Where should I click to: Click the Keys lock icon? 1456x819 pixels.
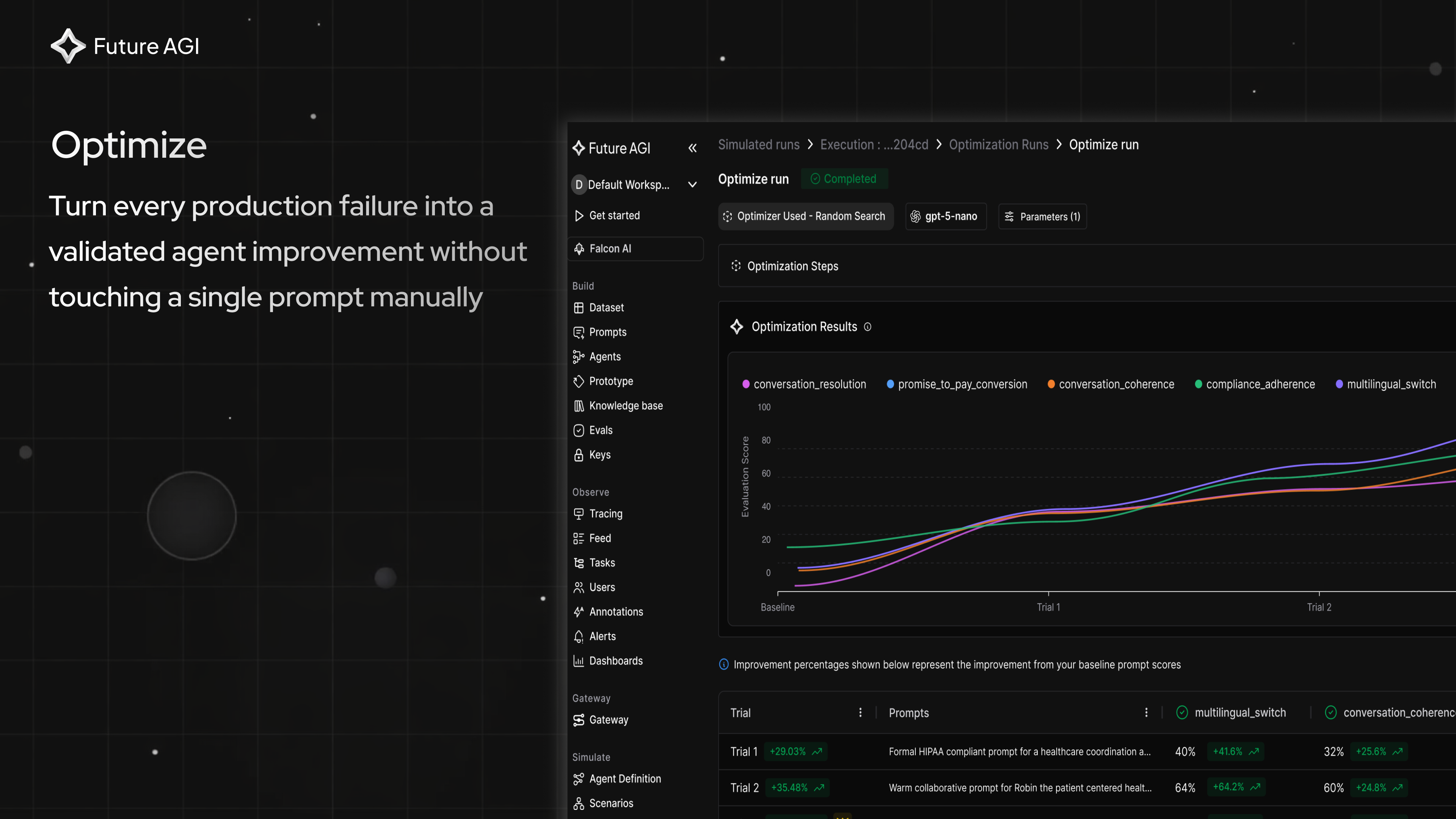coord(579,455)
